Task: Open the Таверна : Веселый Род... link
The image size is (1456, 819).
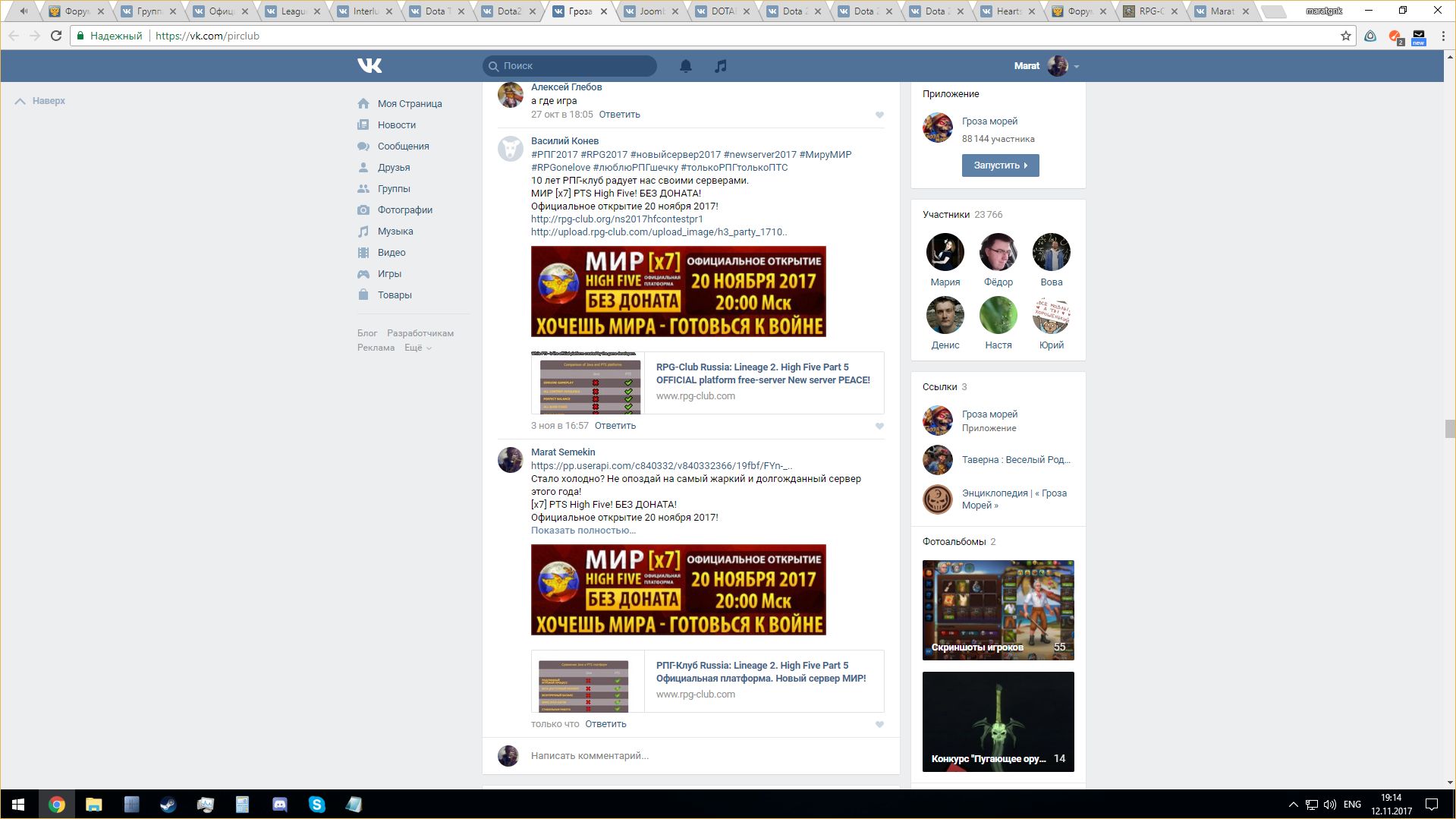Action: pyautogui.click(x=1016, y=460)
